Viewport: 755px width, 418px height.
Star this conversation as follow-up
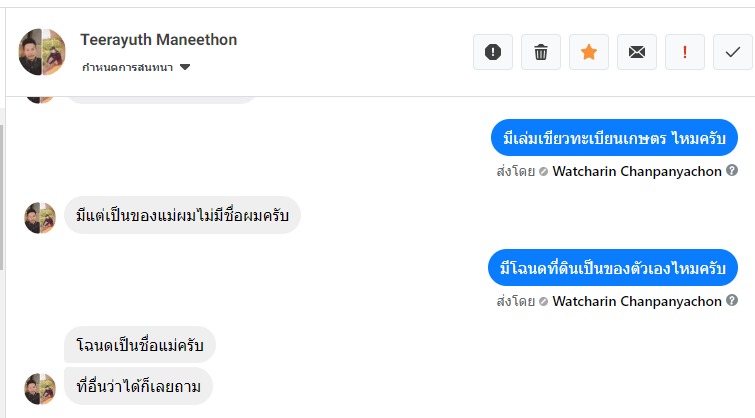point(589,53)
